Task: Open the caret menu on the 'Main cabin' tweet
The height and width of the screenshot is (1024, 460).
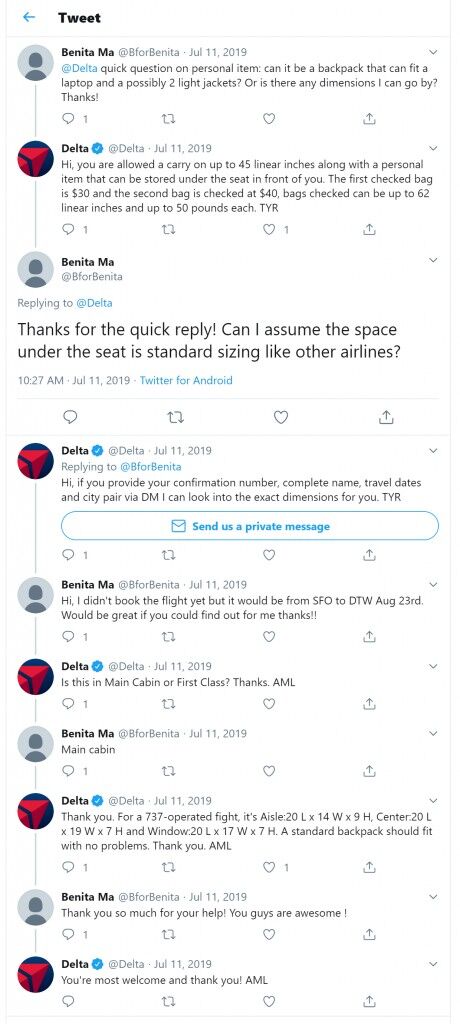Action: tap(433, 733)
